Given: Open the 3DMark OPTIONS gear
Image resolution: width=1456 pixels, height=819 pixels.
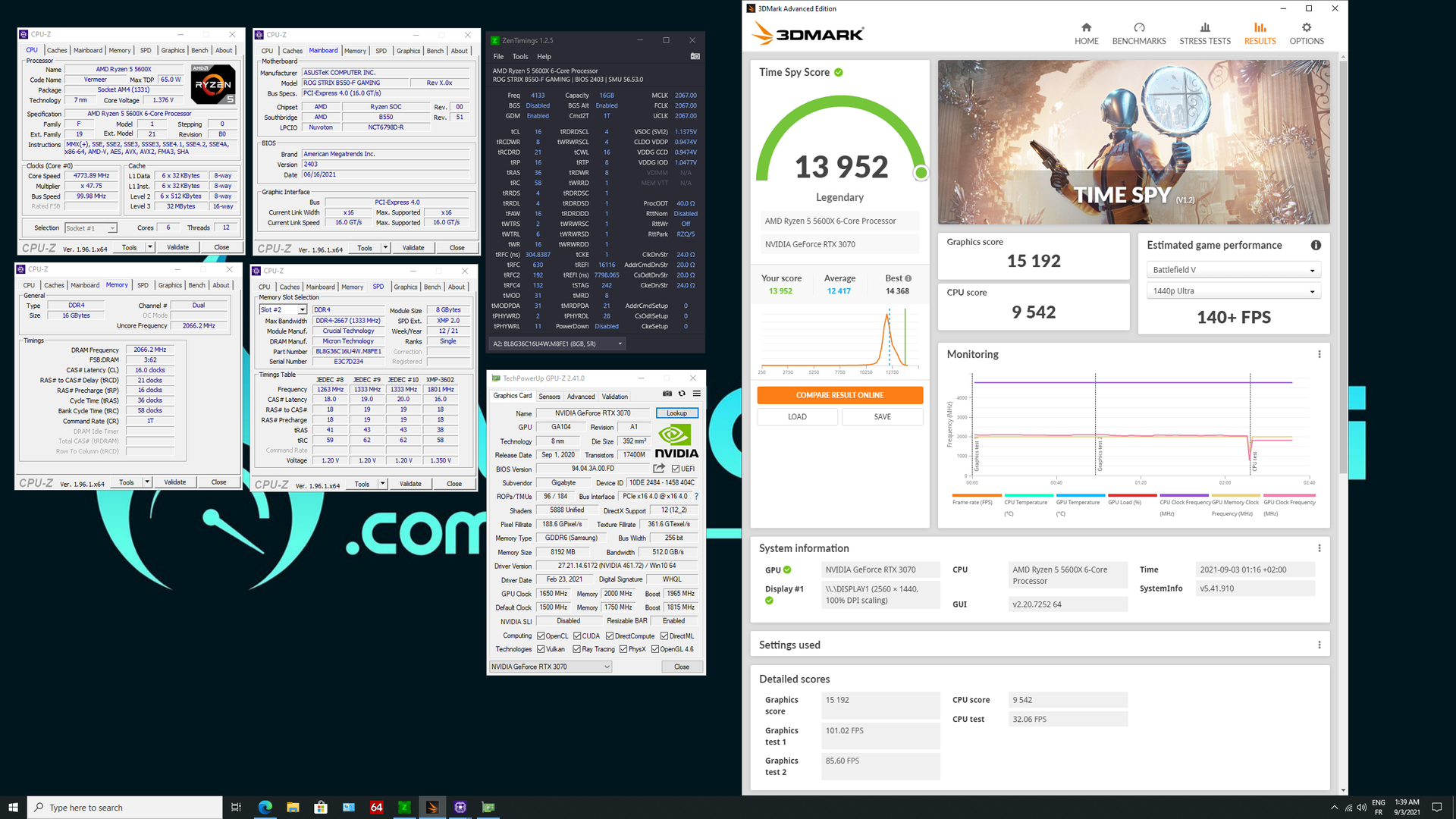Looking at the screenshot, I should click(1307, 33).
